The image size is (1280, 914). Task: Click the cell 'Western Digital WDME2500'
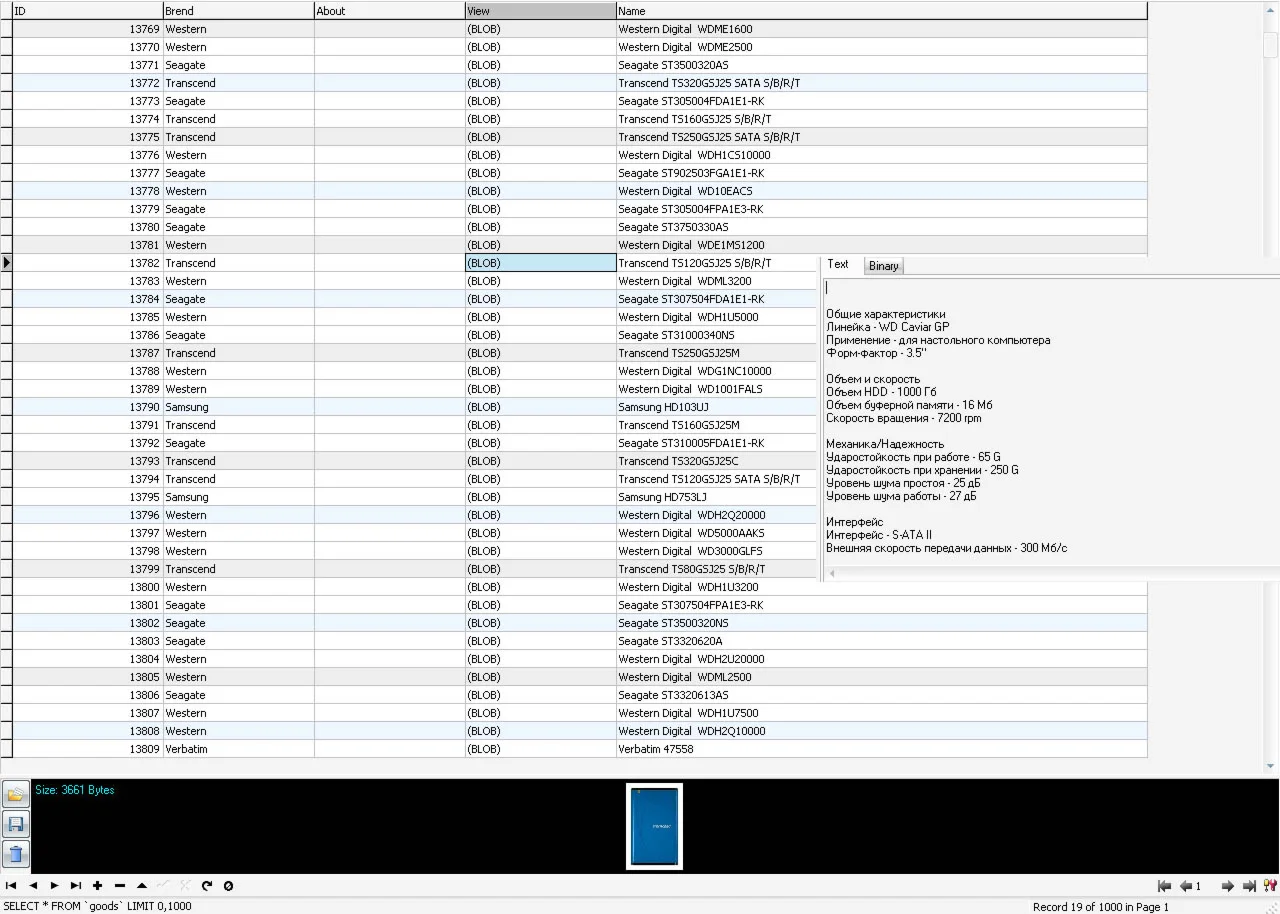click(x=882, y=47)
